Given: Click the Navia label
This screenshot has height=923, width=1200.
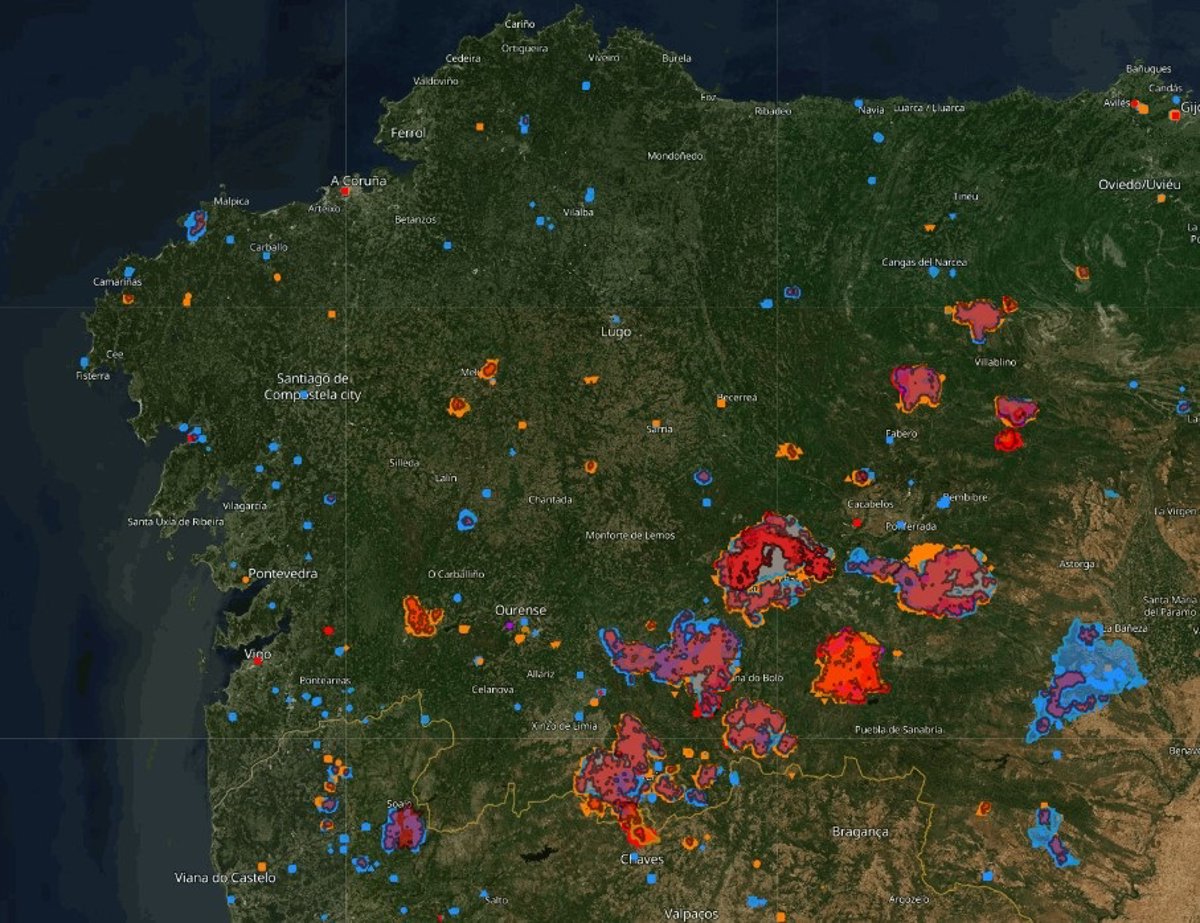Looking at the screenshot, I should pos(871,109).
